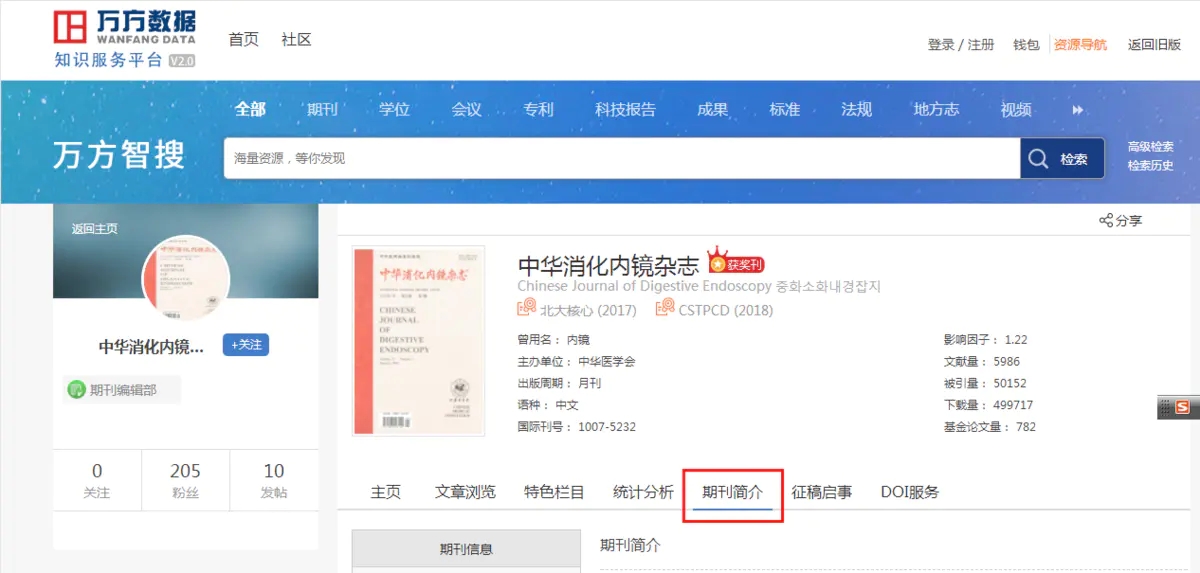Select the 期刊信息 side panel item
The height and width of the screenshot is (573, 1200).
tap(466, 549)
